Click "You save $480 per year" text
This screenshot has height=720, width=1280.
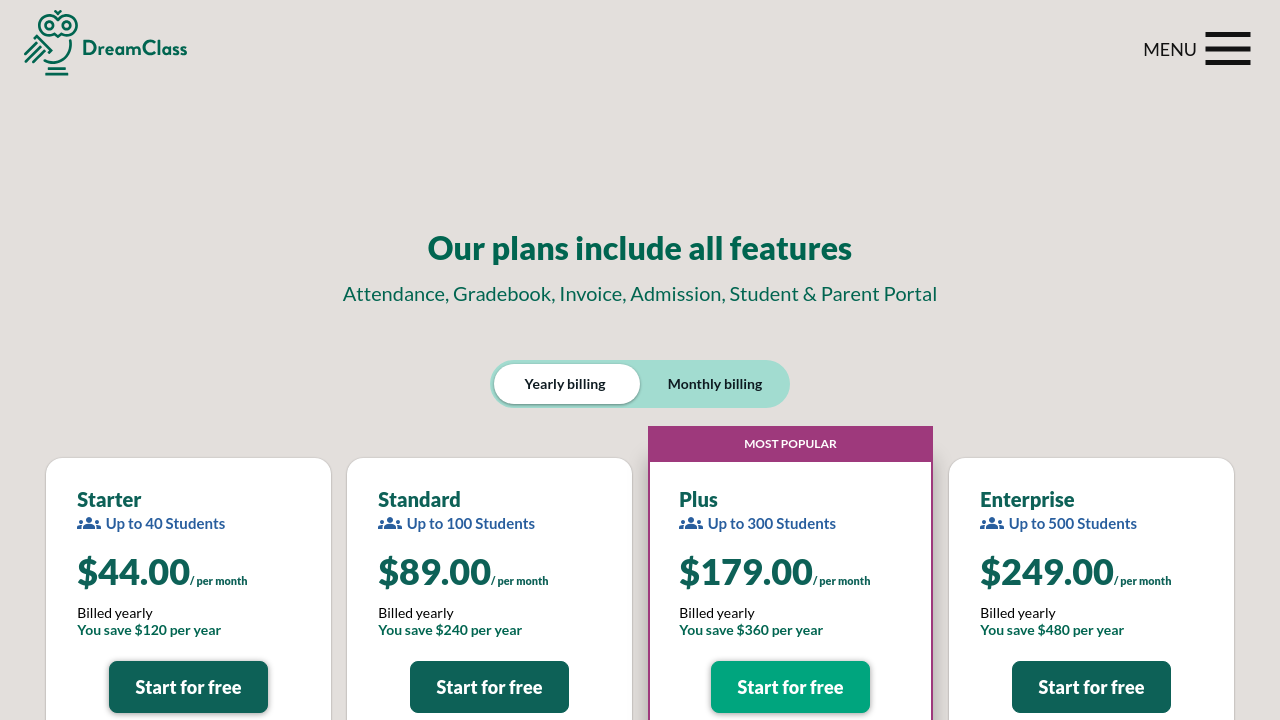1052,630
